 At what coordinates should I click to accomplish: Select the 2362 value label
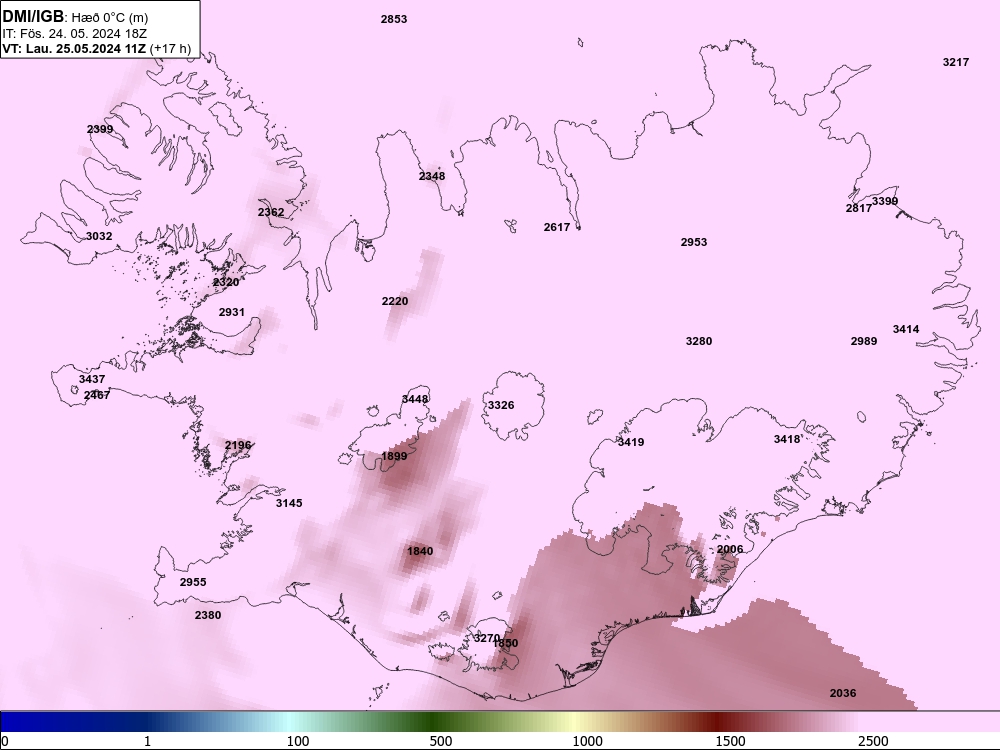click(271, 212)
